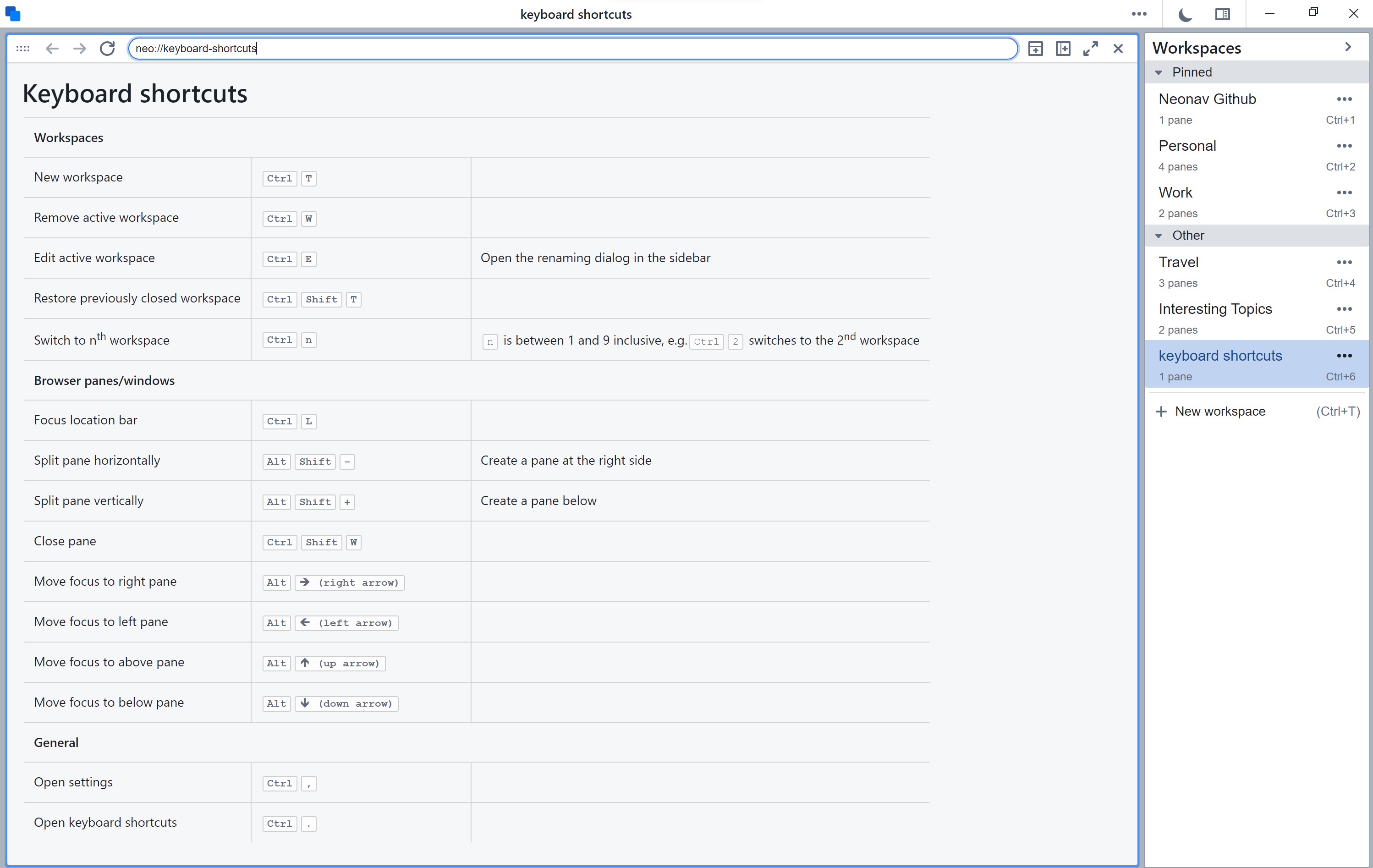Click the New workspace button
This screenshot has width=1373, height=868.
tap(1219, 411)
